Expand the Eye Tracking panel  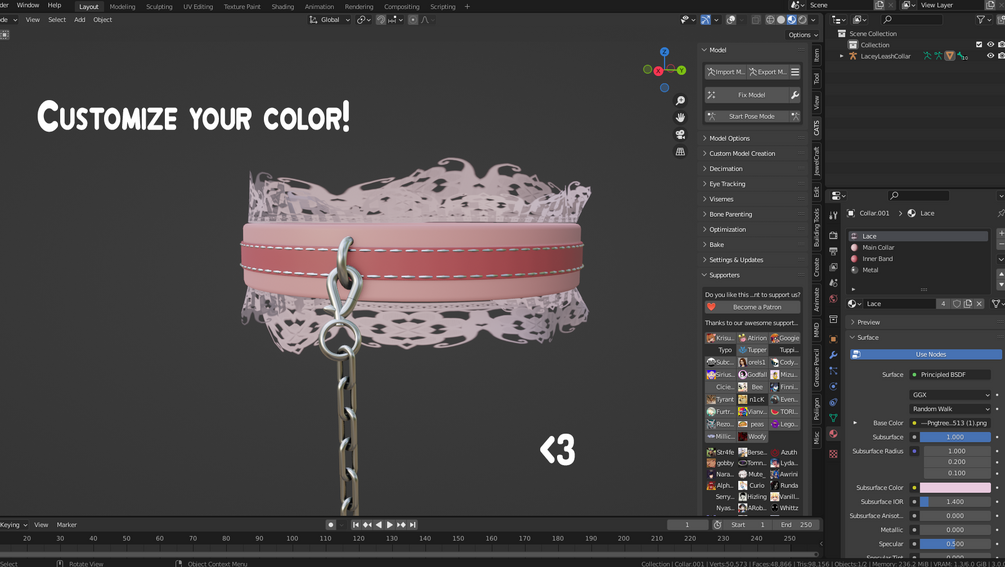tap(727, 184)
